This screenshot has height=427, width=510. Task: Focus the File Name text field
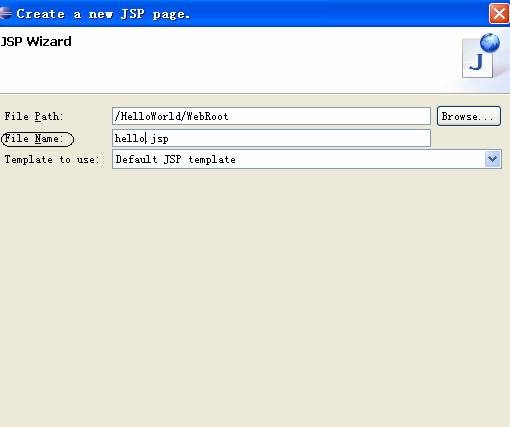click(271, 138)
